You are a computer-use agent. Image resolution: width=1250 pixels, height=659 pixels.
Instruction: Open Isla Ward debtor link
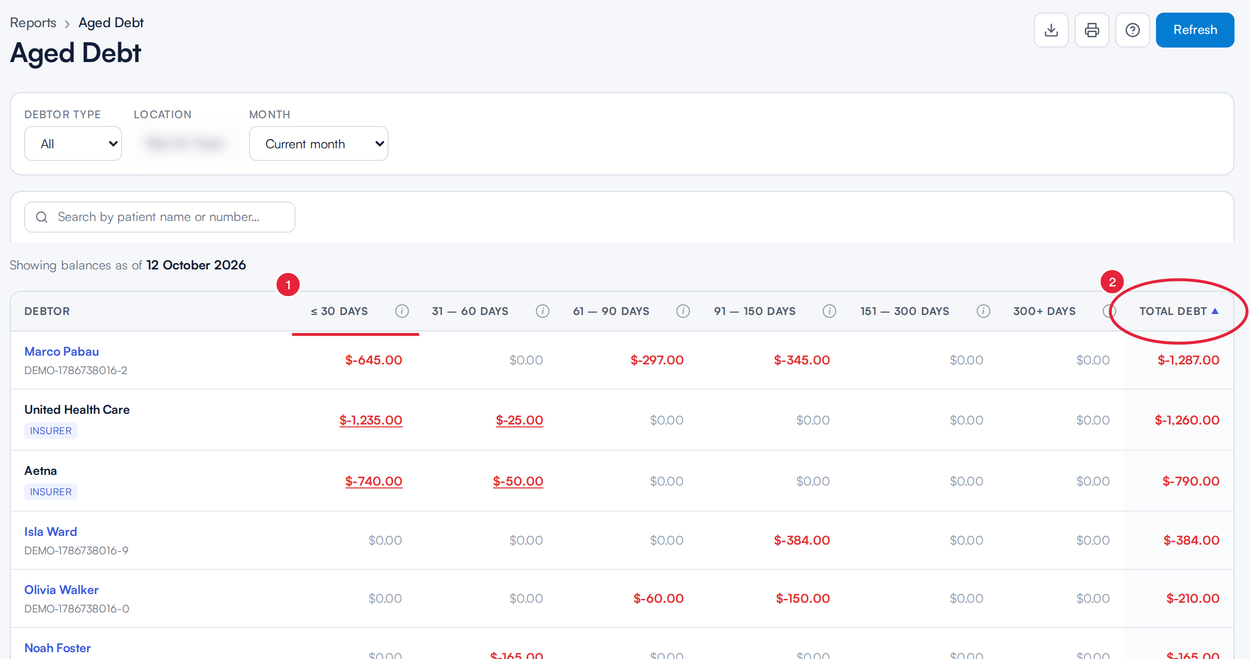click(50, 531)
